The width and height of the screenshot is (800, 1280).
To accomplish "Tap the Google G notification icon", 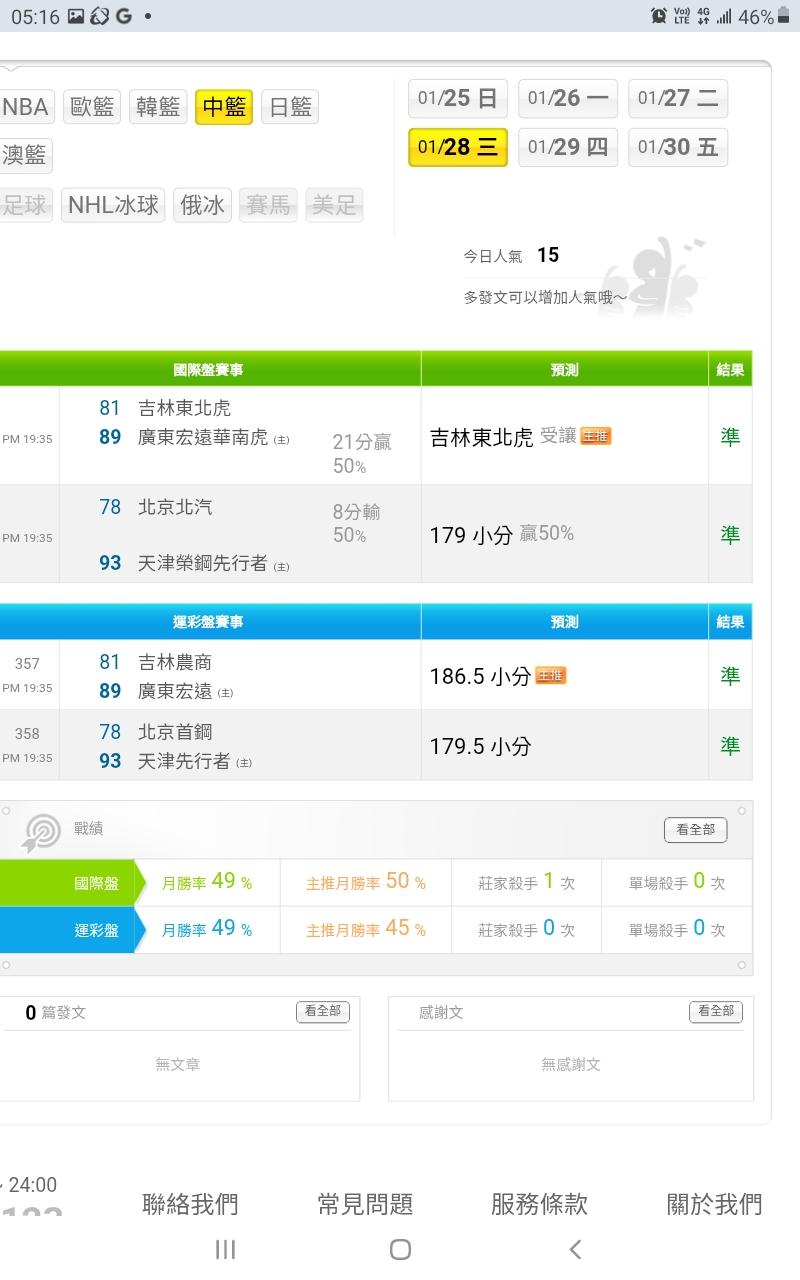I will point(124,16).
